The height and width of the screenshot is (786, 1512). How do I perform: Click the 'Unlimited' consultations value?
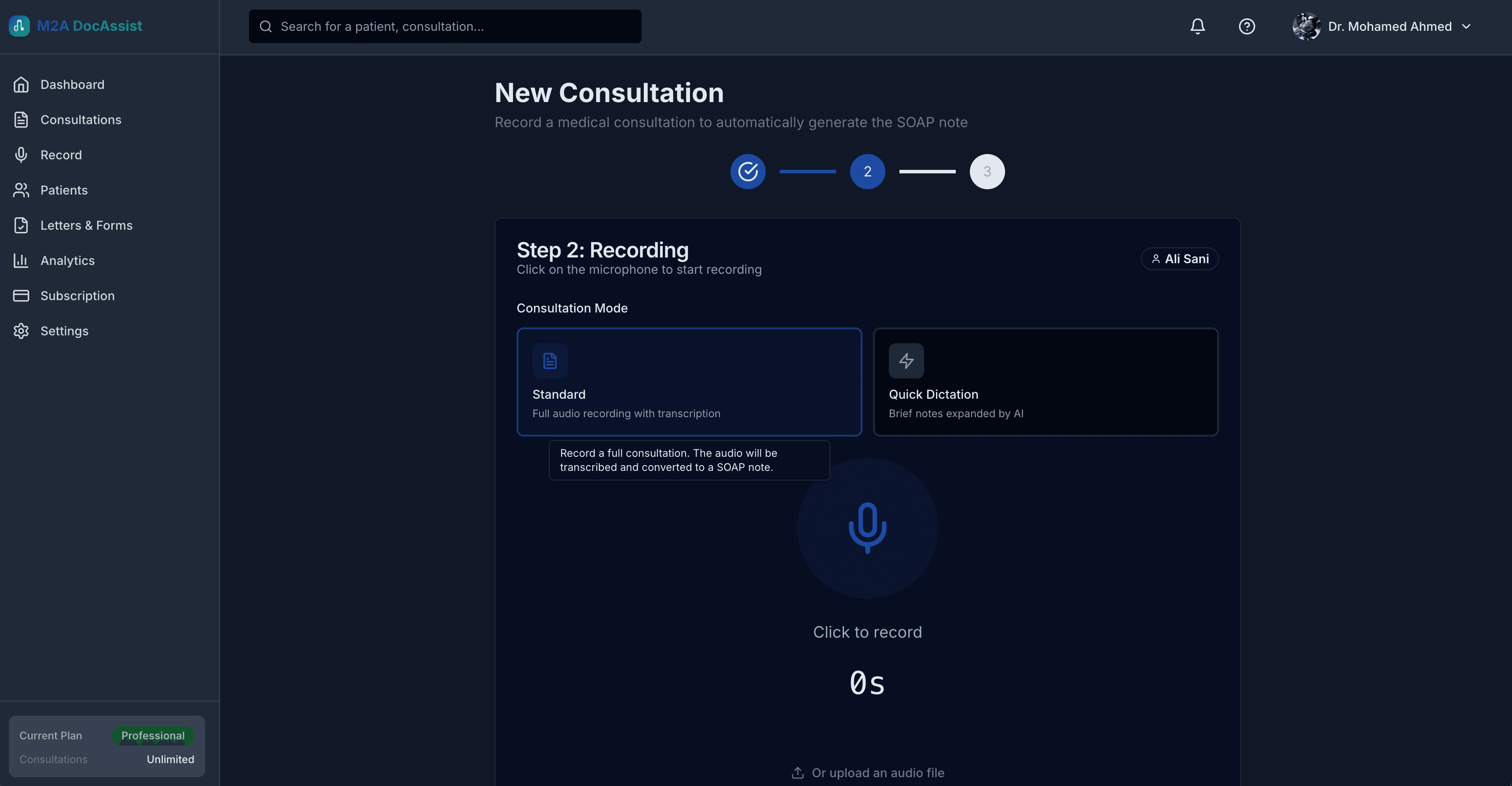tap(170, 759)
